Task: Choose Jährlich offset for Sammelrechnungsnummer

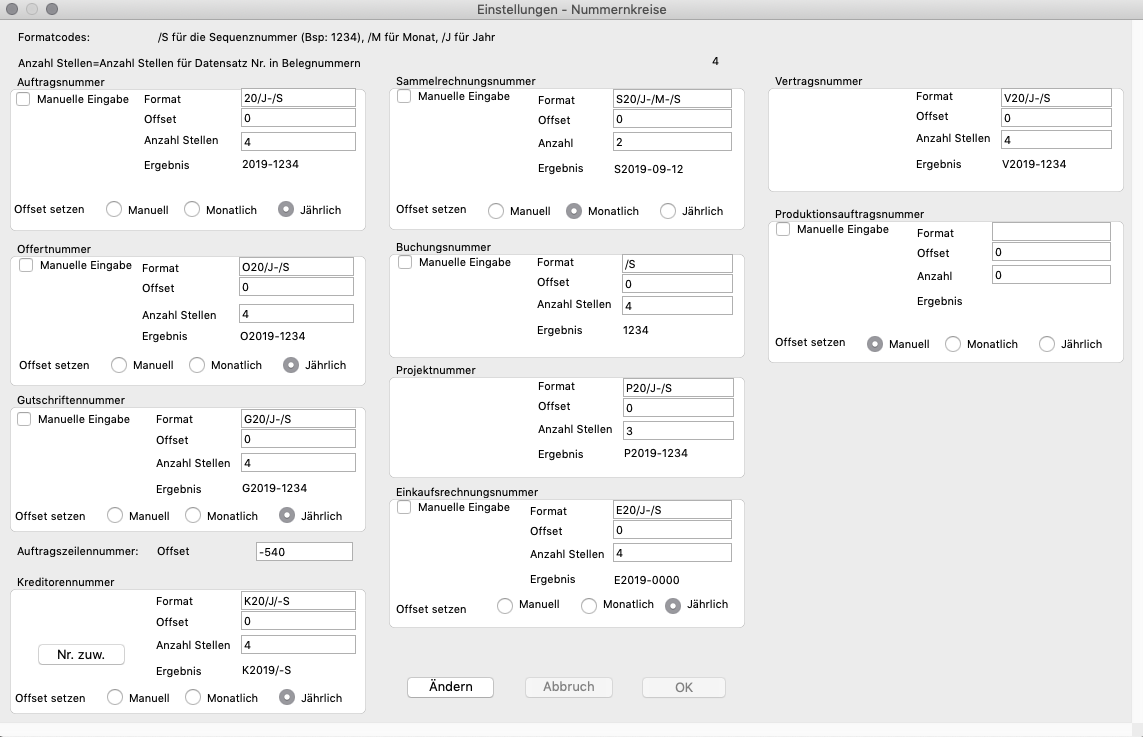Action: tap(668, 211)
